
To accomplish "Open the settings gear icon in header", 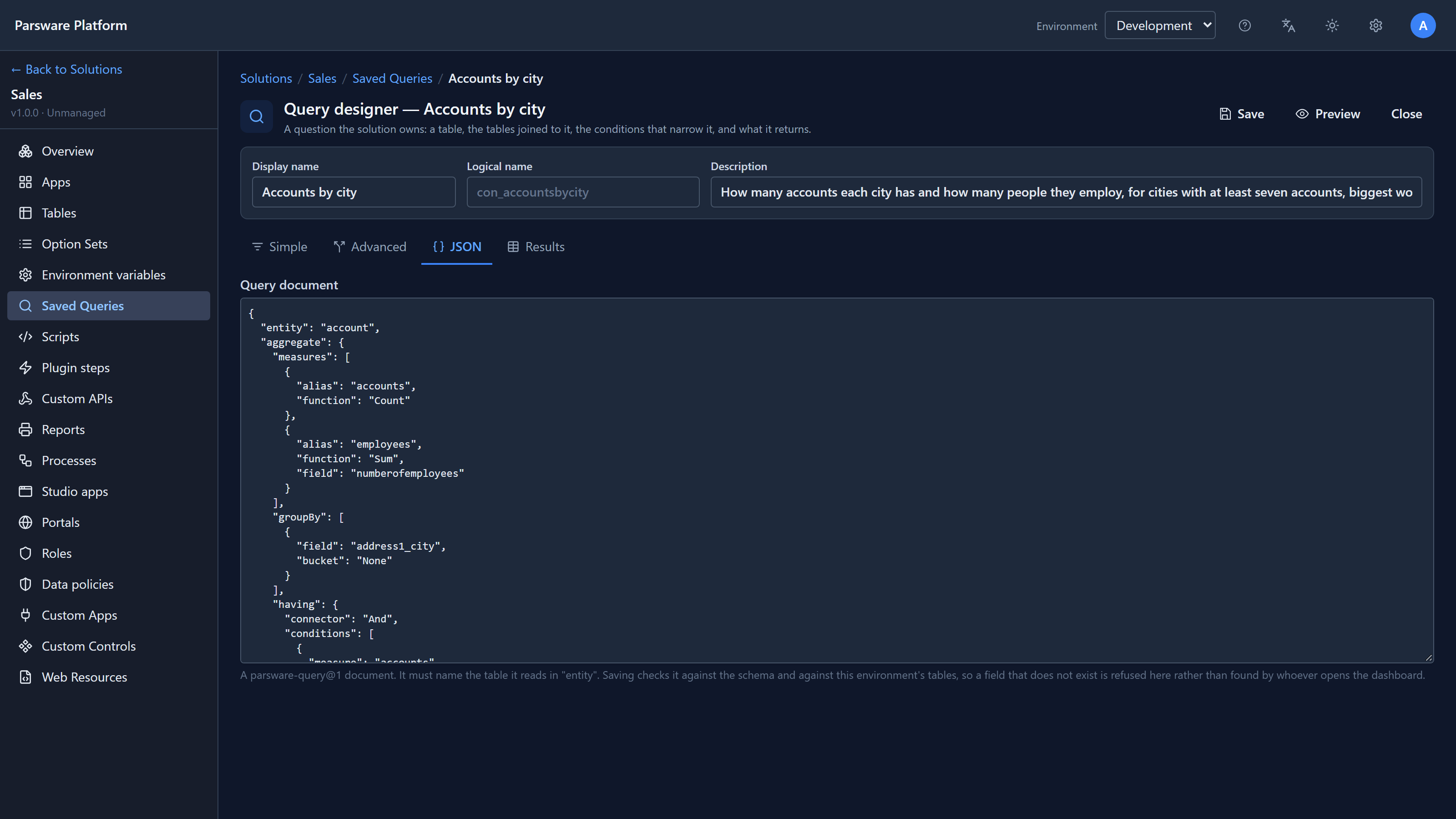I will 1376,25.
